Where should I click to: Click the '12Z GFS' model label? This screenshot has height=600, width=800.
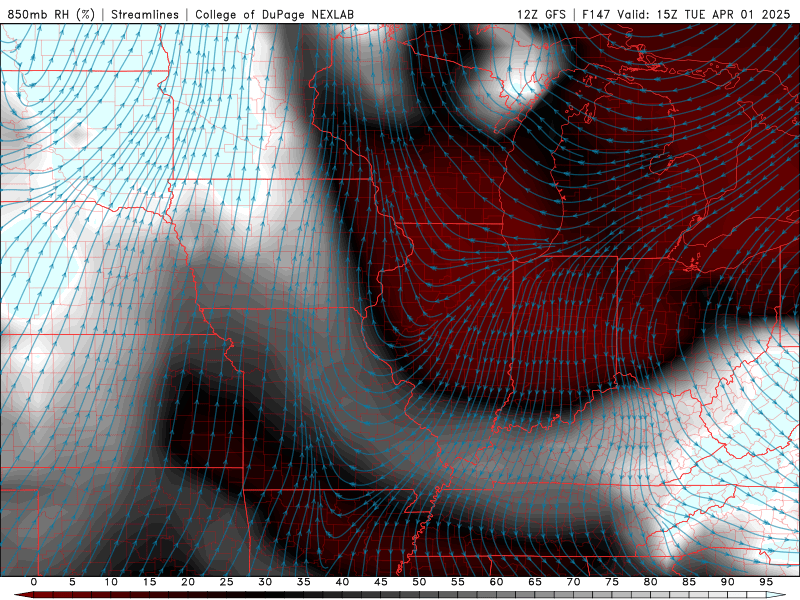click(x=542, y=14)
